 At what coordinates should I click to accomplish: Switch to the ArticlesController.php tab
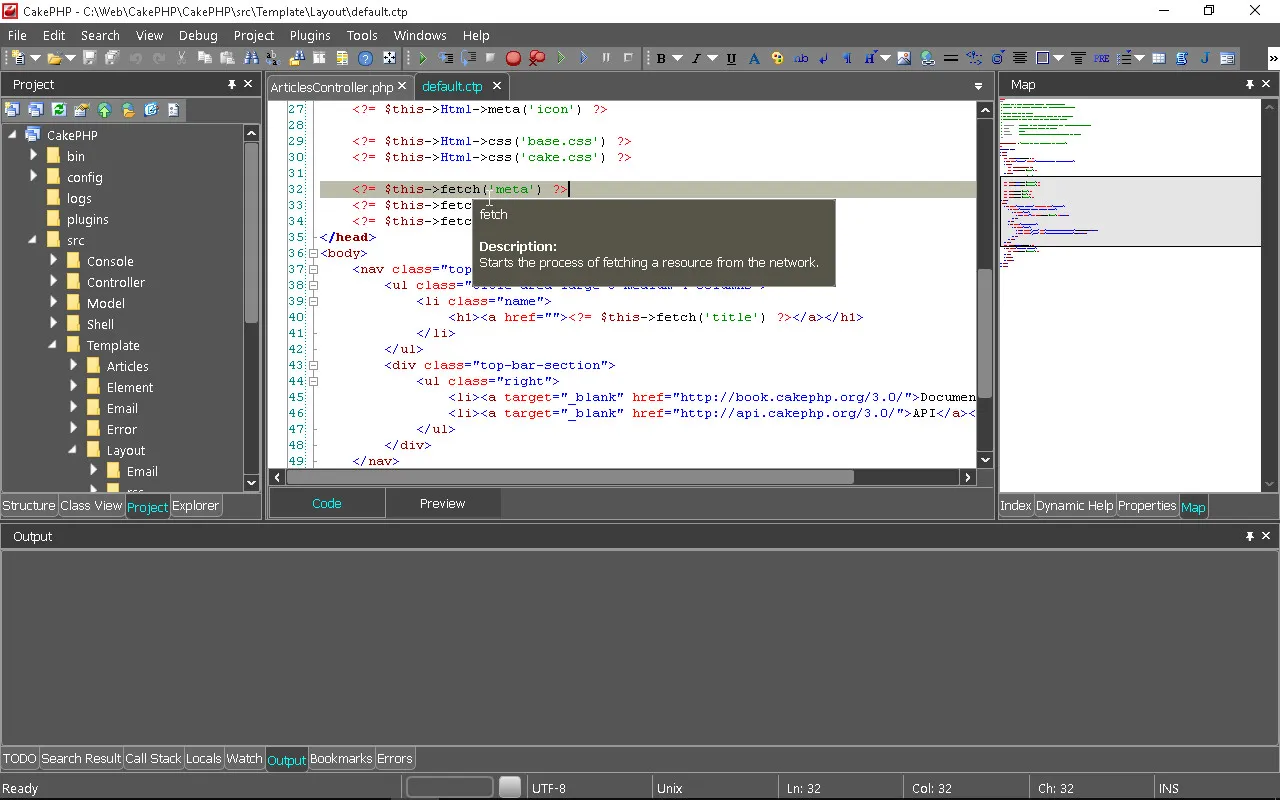[332, 87]
